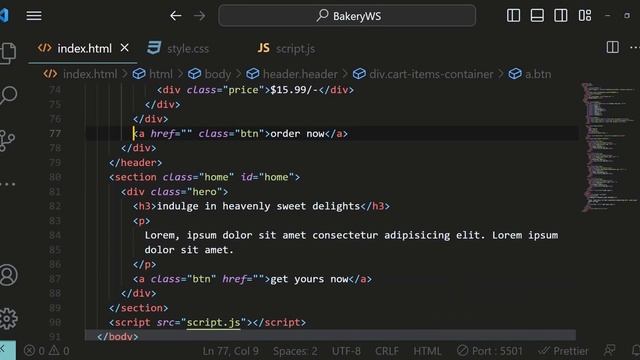Screen dimensions: 640x360
Task: Click the Port : 5501 live server status
Action: point(490,351)
